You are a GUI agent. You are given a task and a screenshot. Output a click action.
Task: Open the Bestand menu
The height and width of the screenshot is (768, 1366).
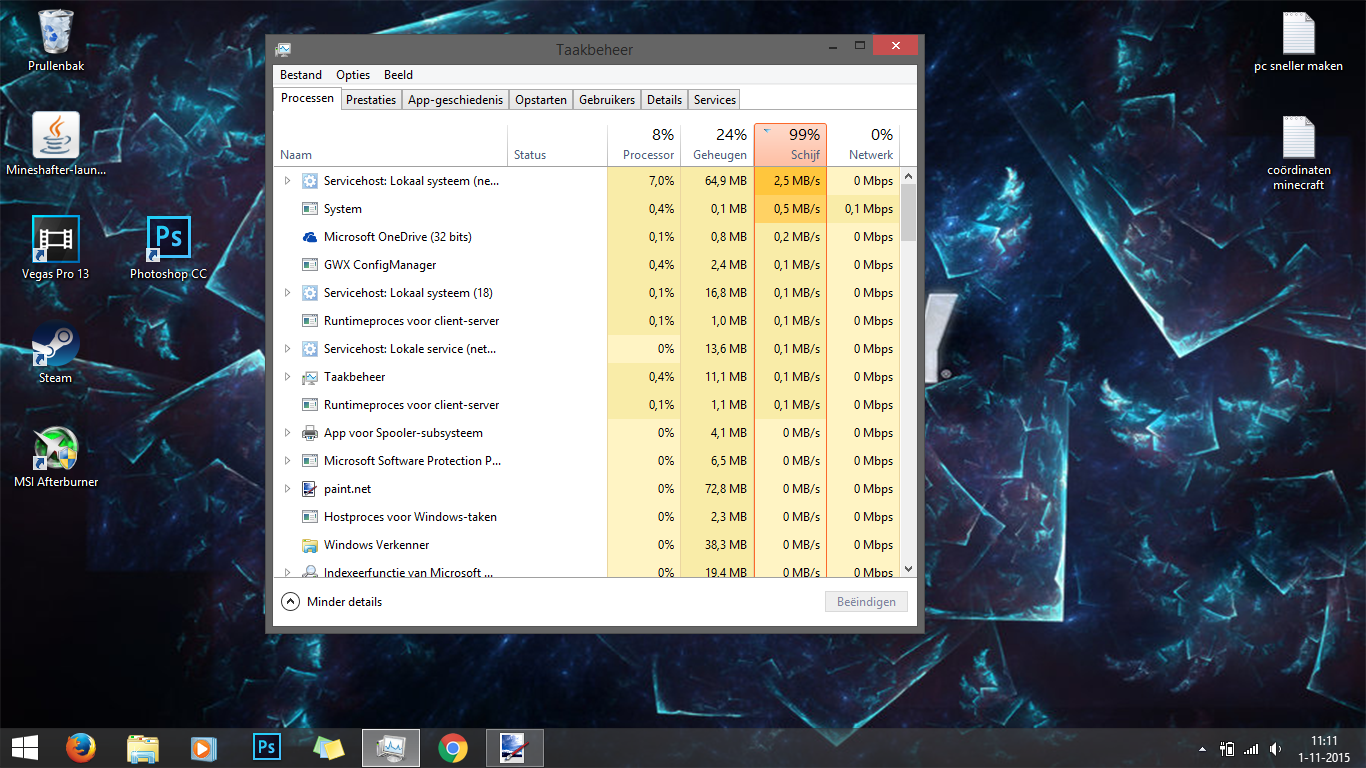click(x=301, y=75)
